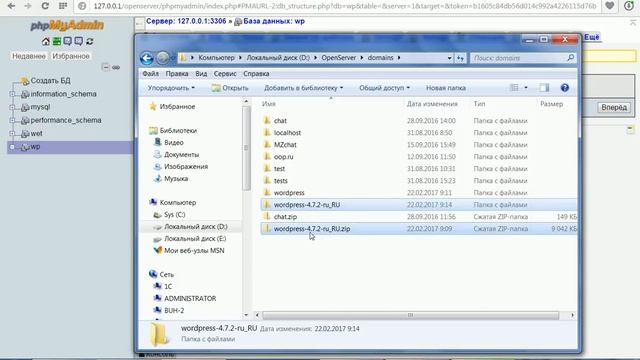640x360 pixels.
Task: Click the Вперед button in phpMyAdmin
Action: point(614,107)
